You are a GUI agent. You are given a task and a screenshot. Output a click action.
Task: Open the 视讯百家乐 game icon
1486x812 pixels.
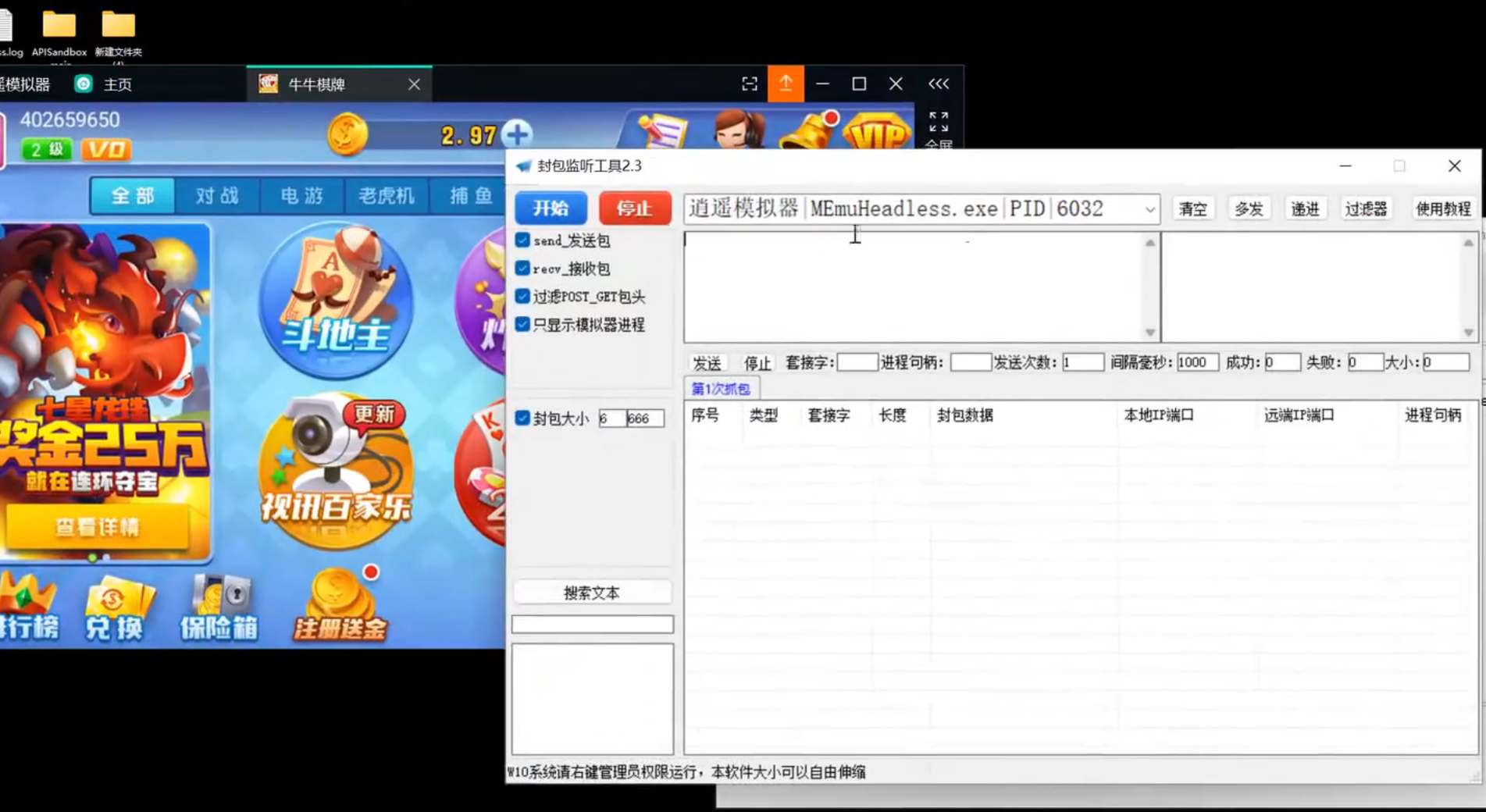[337, 470]
